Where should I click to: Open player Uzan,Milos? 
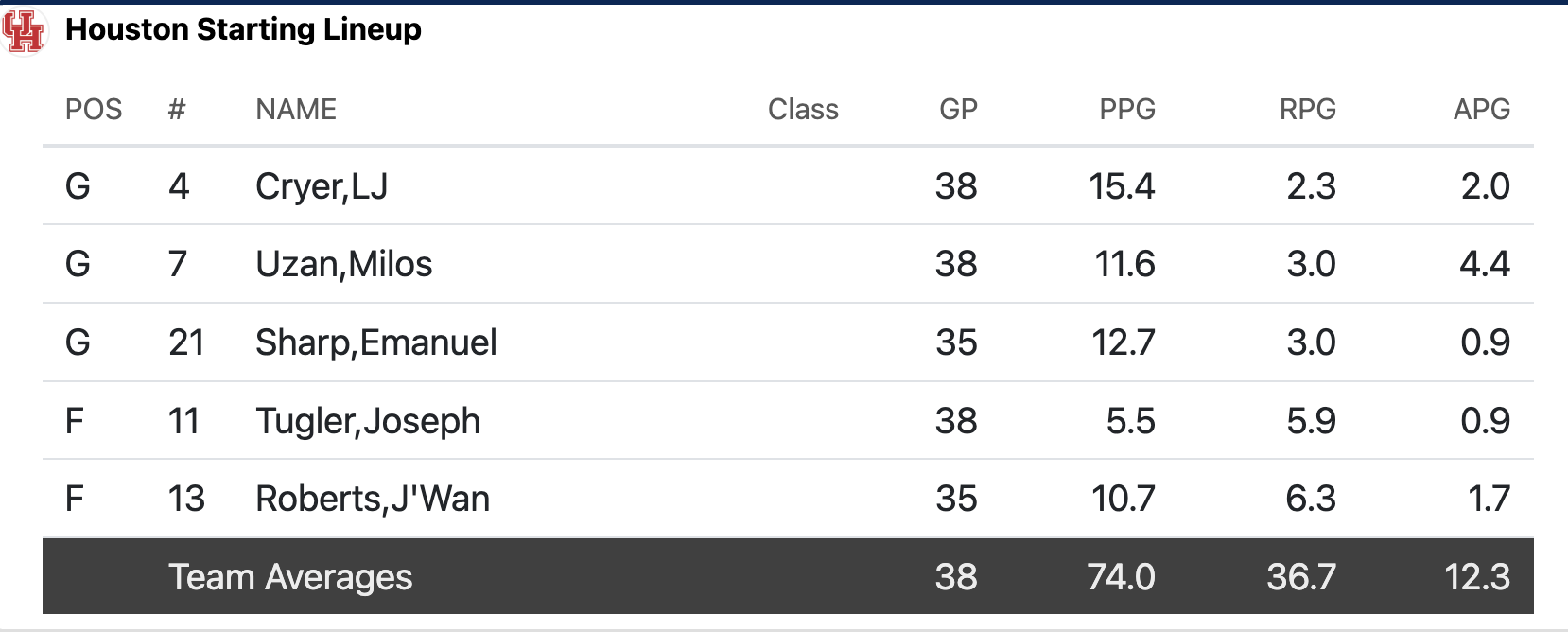pos(343,264)
